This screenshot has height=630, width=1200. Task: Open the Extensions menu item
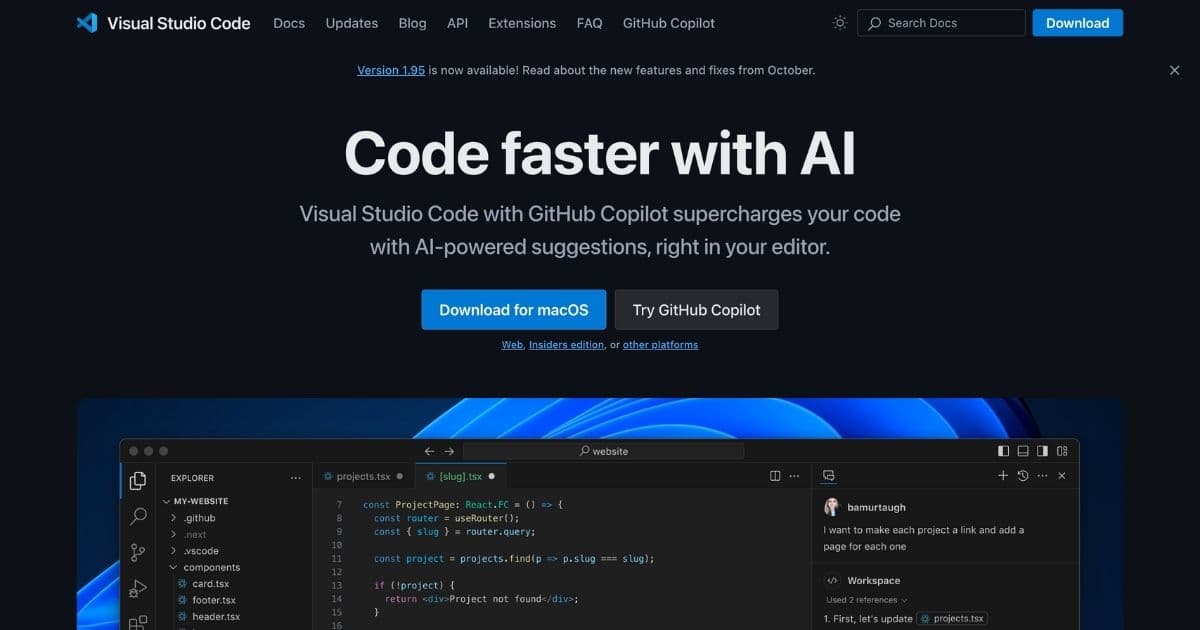pos(522,23)
